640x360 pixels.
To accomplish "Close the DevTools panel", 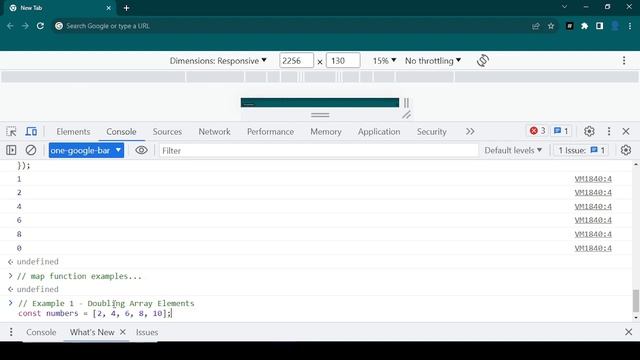I will pos(626,131).
